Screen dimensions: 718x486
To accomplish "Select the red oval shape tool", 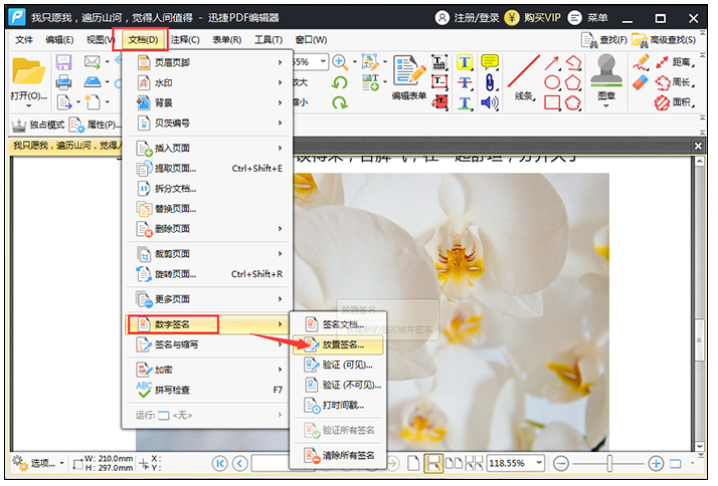I will tap(552, 82).
